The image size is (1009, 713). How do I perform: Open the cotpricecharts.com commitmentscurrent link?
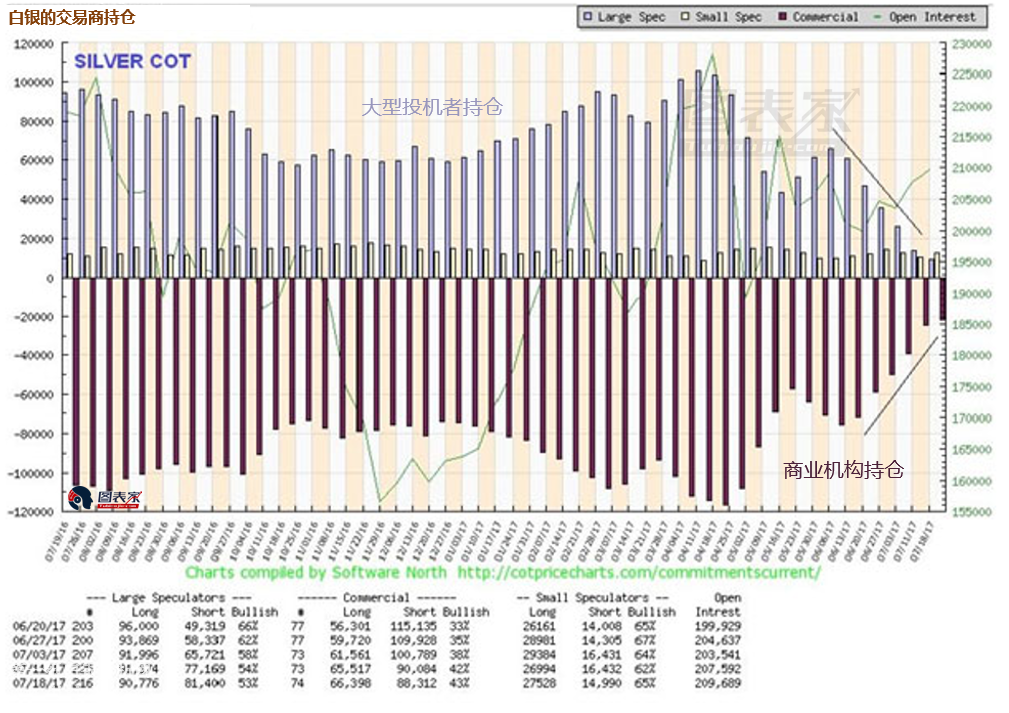pyautogui.click(x=638, y=573)
